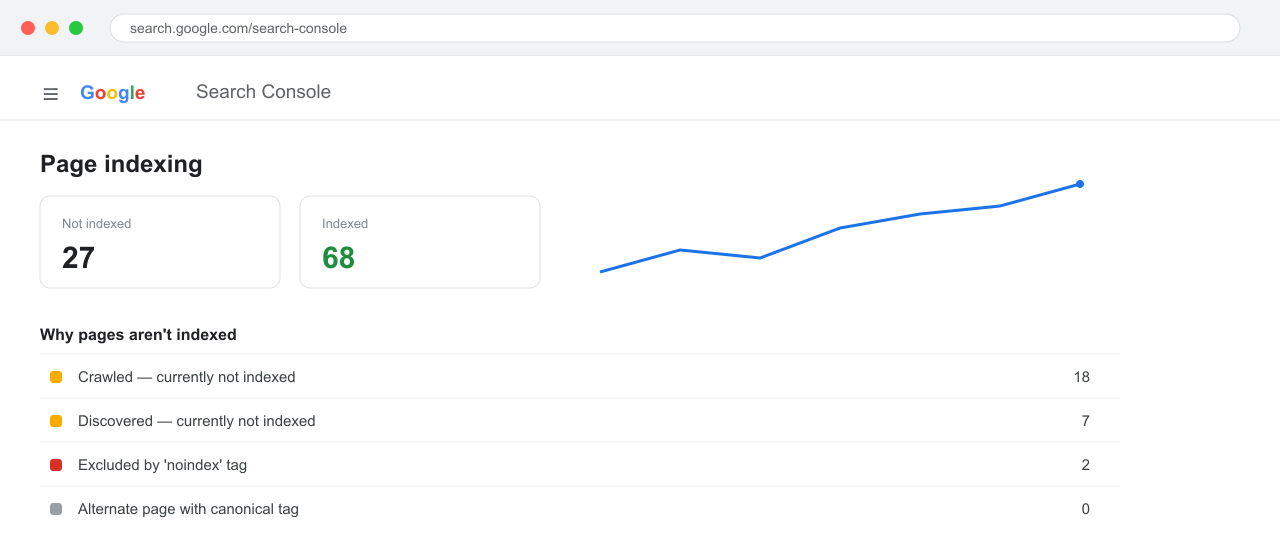The width and height of the screenshot is (1280, 560).
Task: Open the hamburger navigation menu
Action: [50, 93]
